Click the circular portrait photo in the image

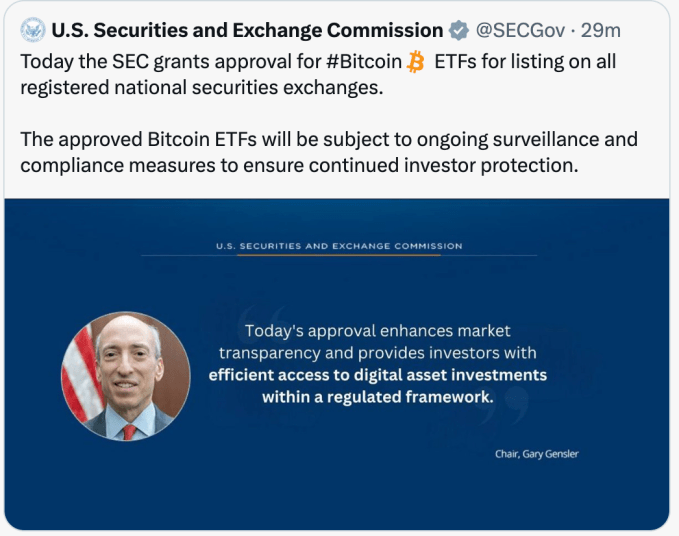[126, 375]
